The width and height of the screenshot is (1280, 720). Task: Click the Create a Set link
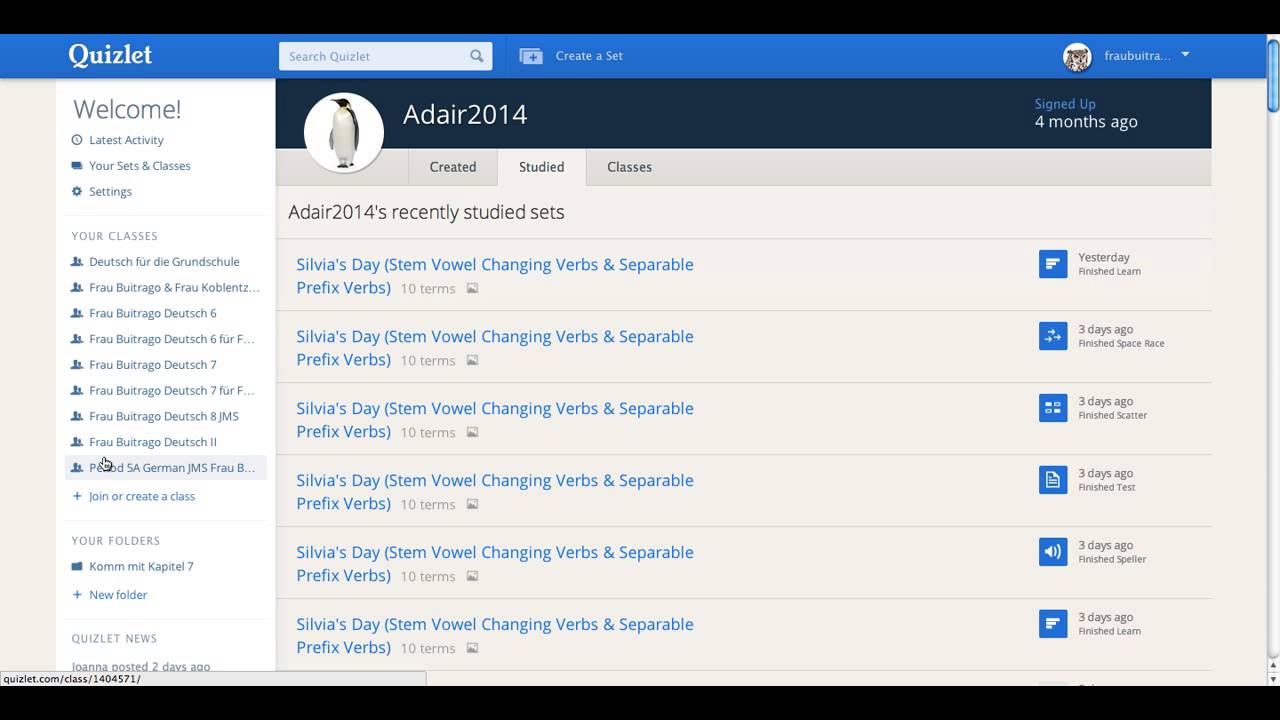coord(589,56)
